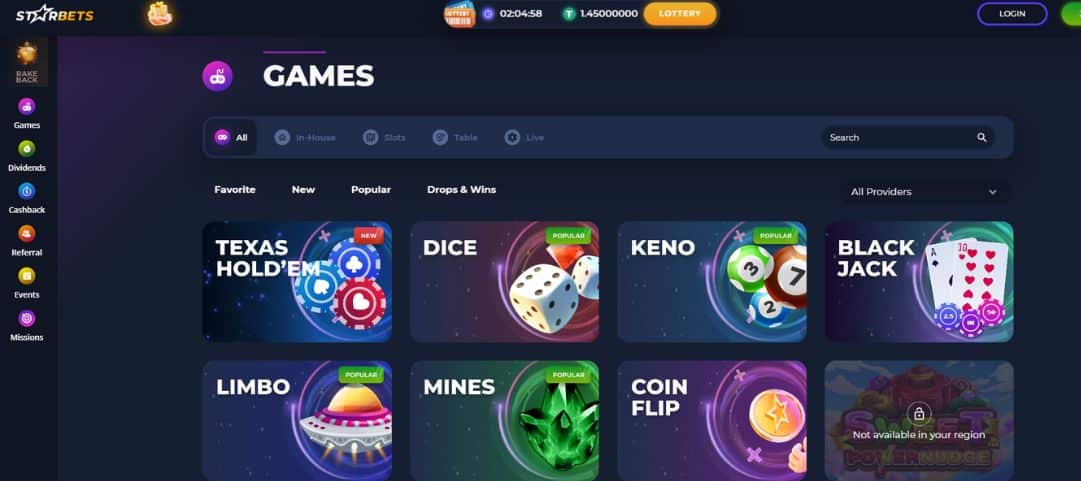Show Drops & Wins games
Screen dimensions: 1081x481
461,190
